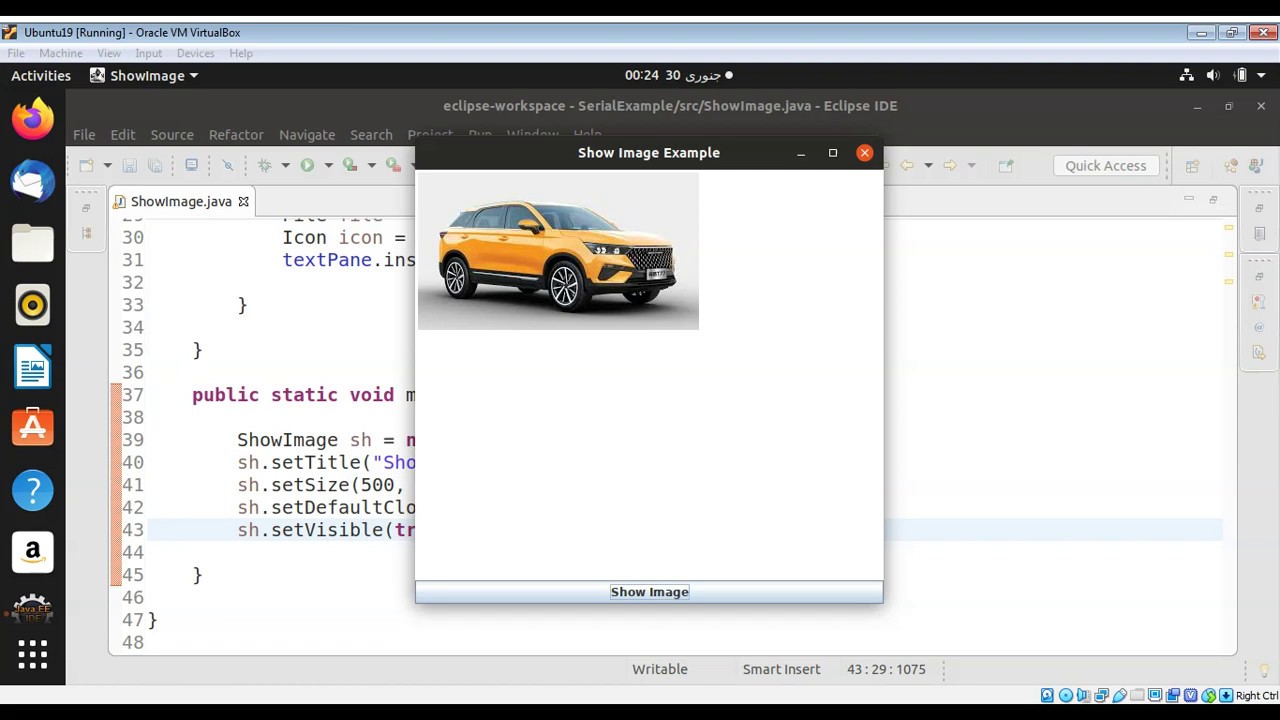1280x720 pixels.
Task: Switch to the Java EE perspective icon
Action: (x=1231, y=166)
